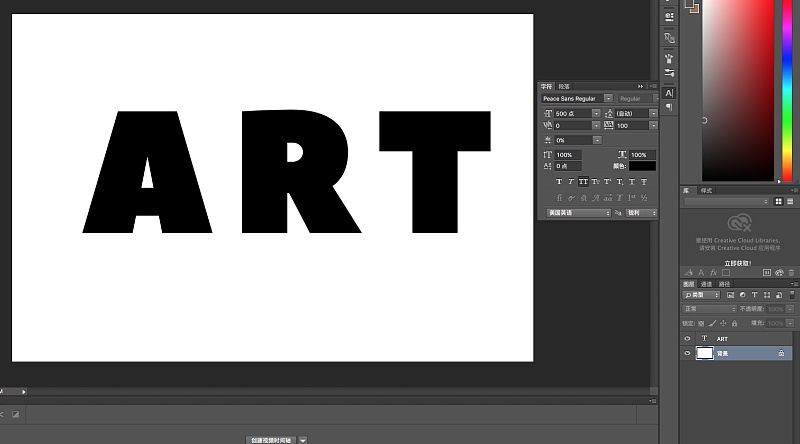Switch to the Channels tab

pos(706,284)
